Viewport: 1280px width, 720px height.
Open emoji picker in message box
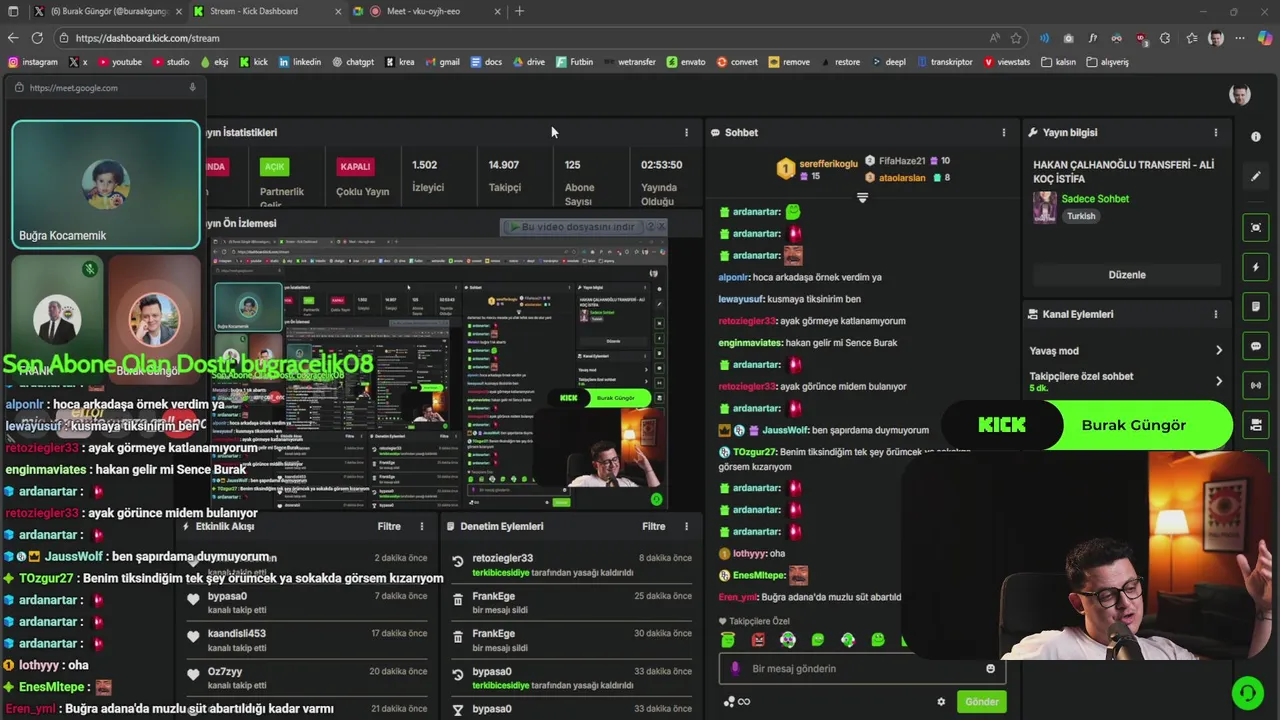click(991, 668)
